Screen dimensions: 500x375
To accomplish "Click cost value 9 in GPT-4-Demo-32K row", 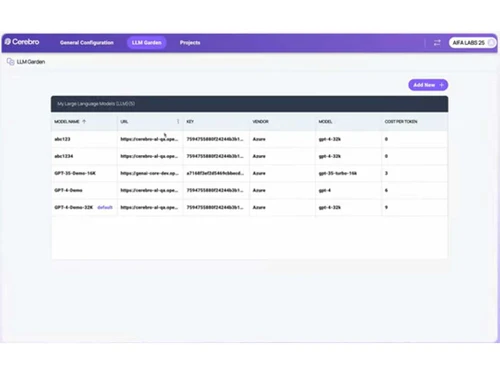I will point(386,207).
